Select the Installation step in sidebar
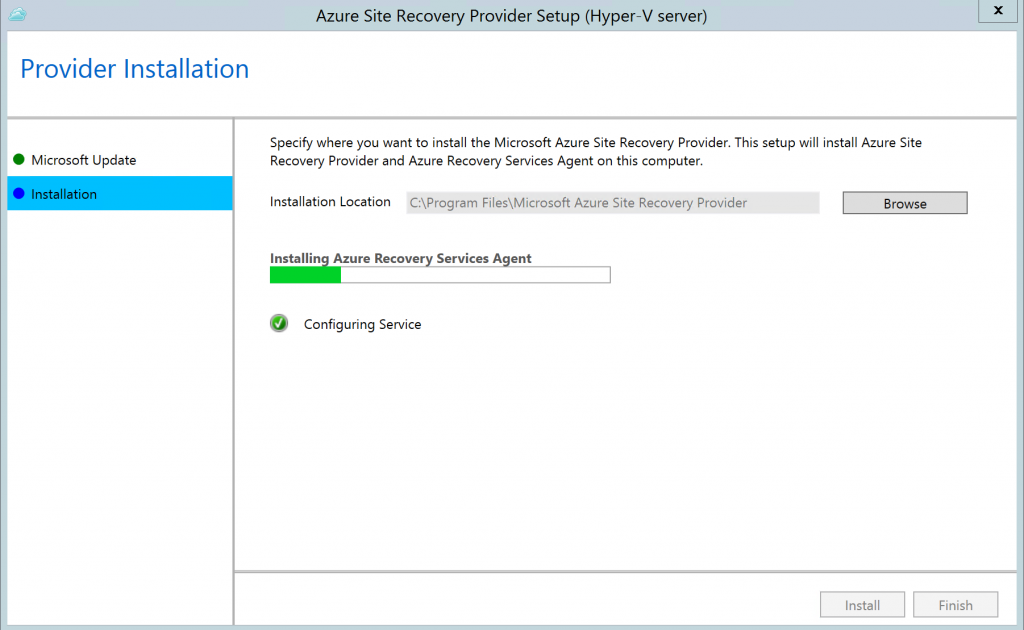Viewport: 1024px width, 630px height. (x=64, y=194)
